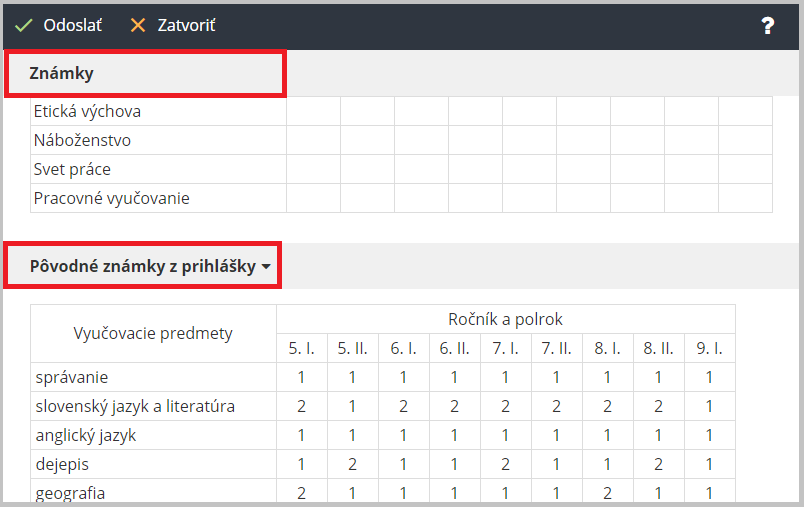The width and height of the screenshot is (804, 507).
Task: Click the 5. I. column header
Action: point(302,348)
